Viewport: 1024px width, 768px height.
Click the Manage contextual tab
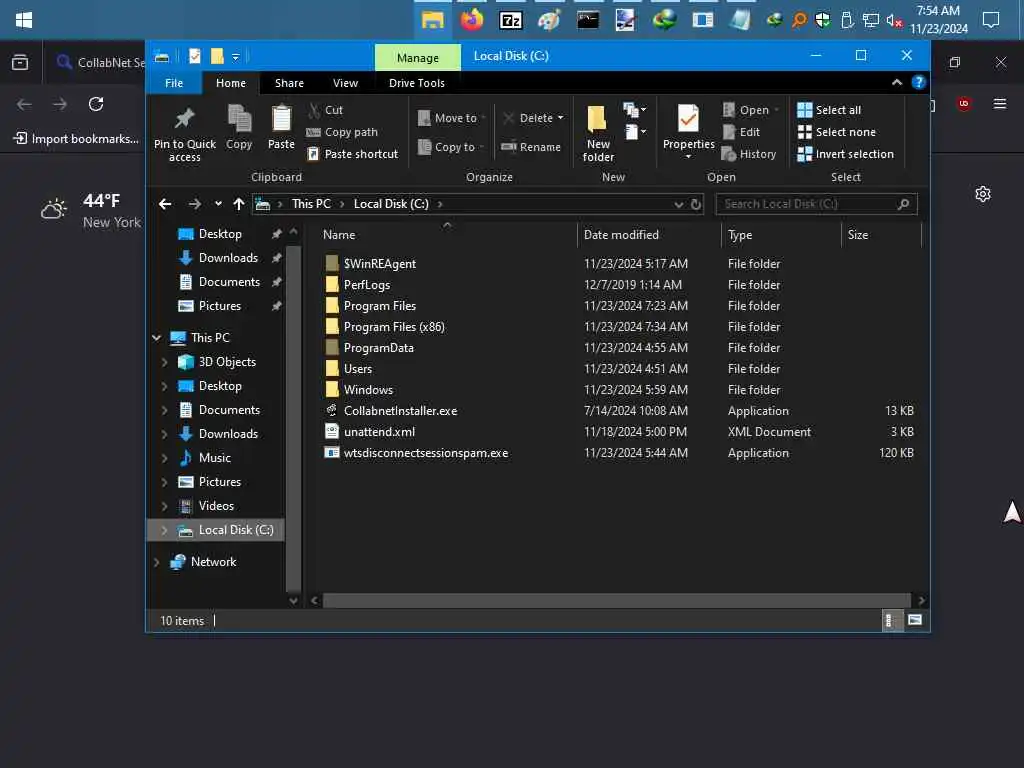417,57
